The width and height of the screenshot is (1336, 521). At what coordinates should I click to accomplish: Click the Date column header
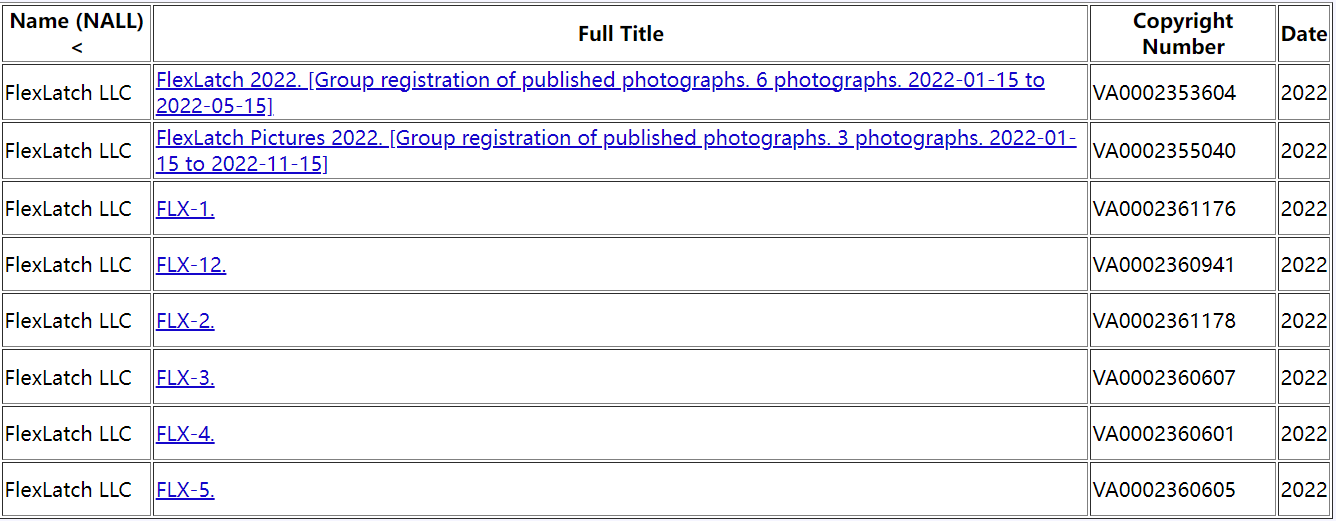point(1304,34)
